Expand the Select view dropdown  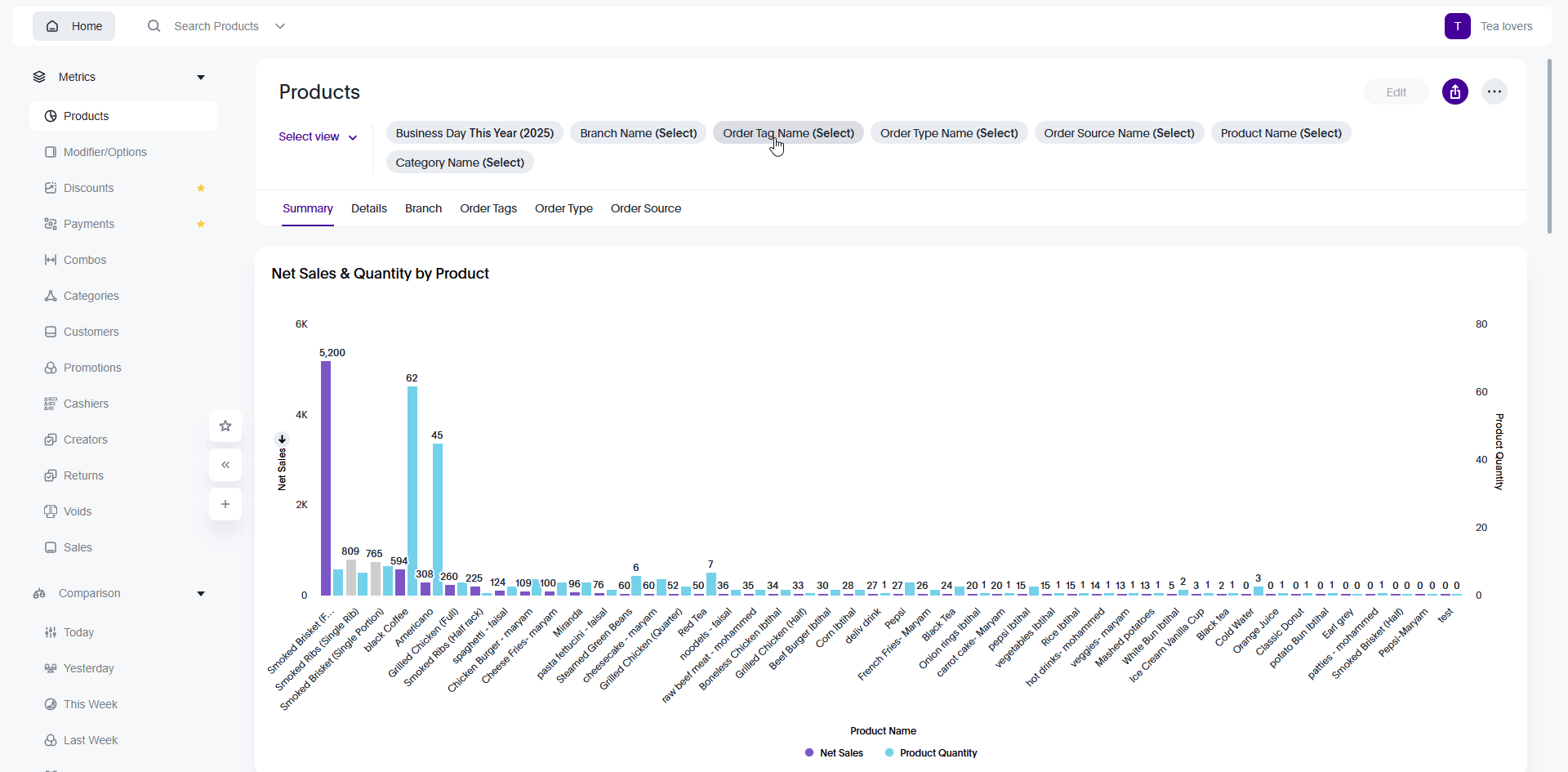[x=318, y=137]
